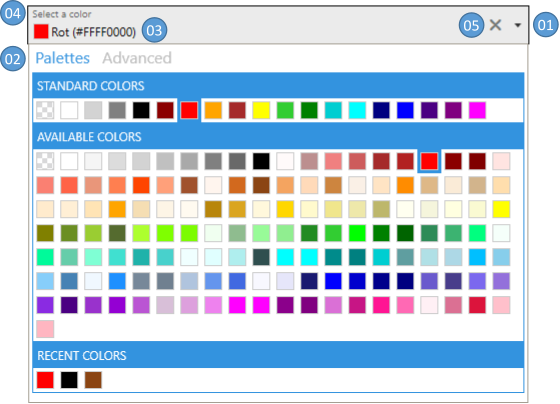Image resolution: width=560 pixels, height=404 pixels.
Task: Select the light gray swatch in Standard Colors
Action: (93, 110)
